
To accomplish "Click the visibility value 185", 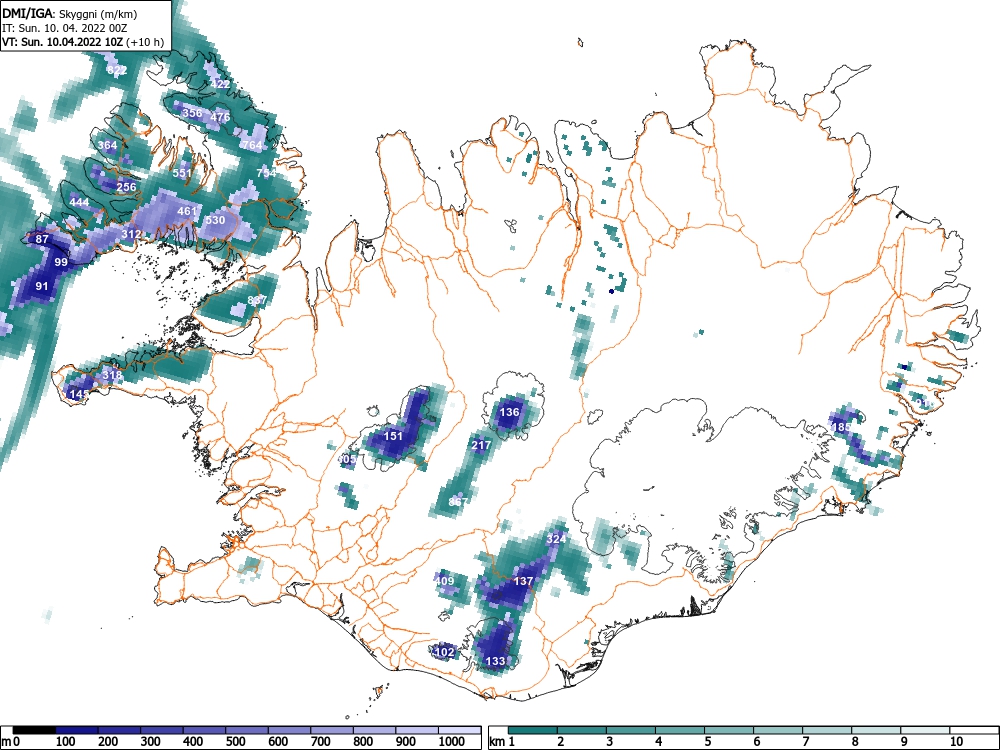I will coord(842,427).
